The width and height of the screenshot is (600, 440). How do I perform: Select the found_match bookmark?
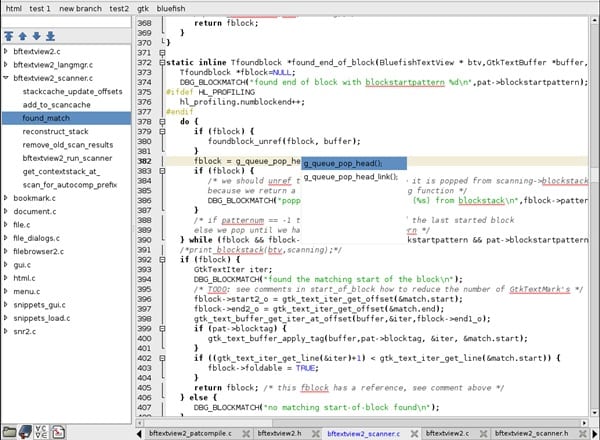(66, 118)
